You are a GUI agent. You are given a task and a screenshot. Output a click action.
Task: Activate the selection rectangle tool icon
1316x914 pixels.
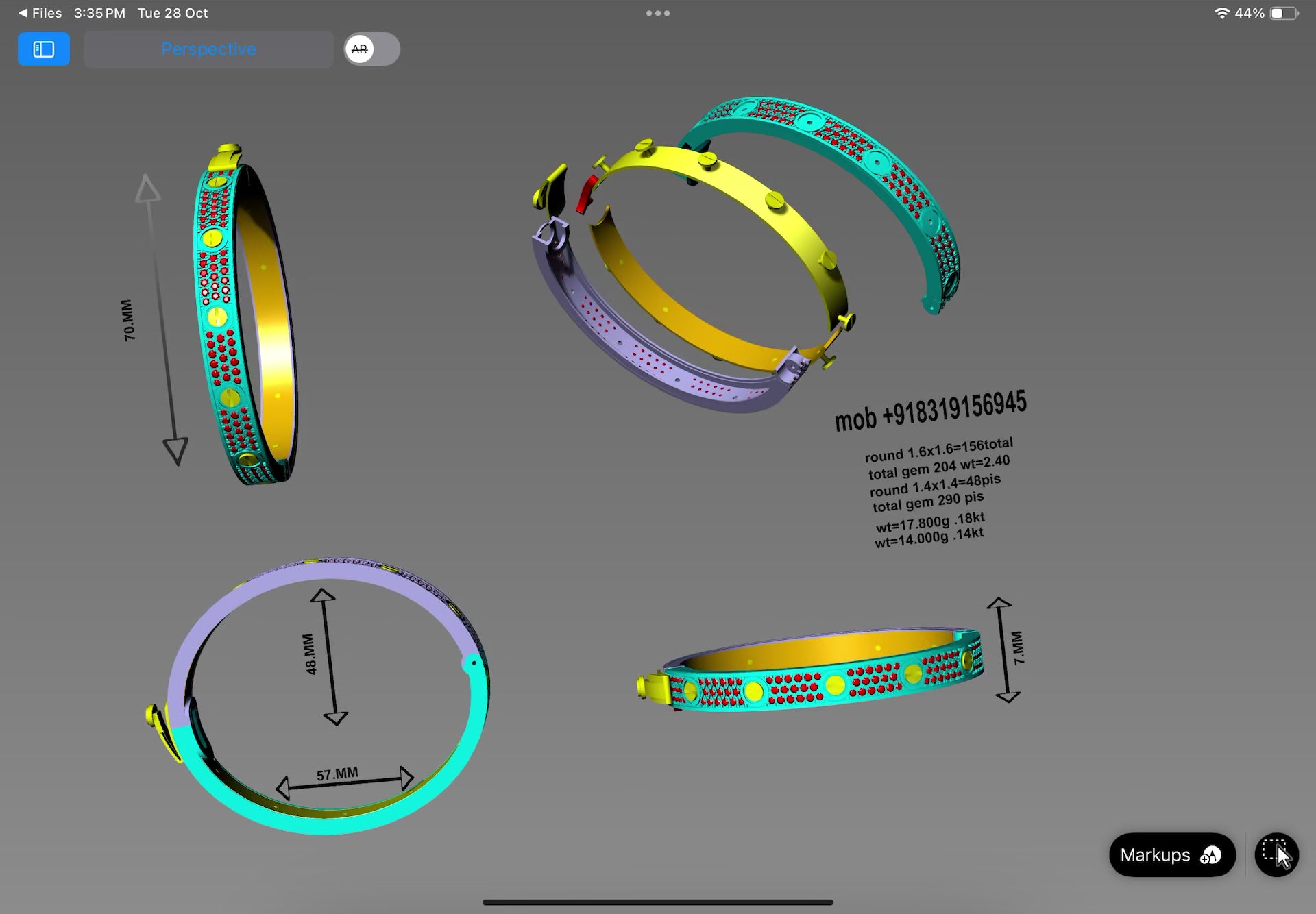tap(1276, 854)
